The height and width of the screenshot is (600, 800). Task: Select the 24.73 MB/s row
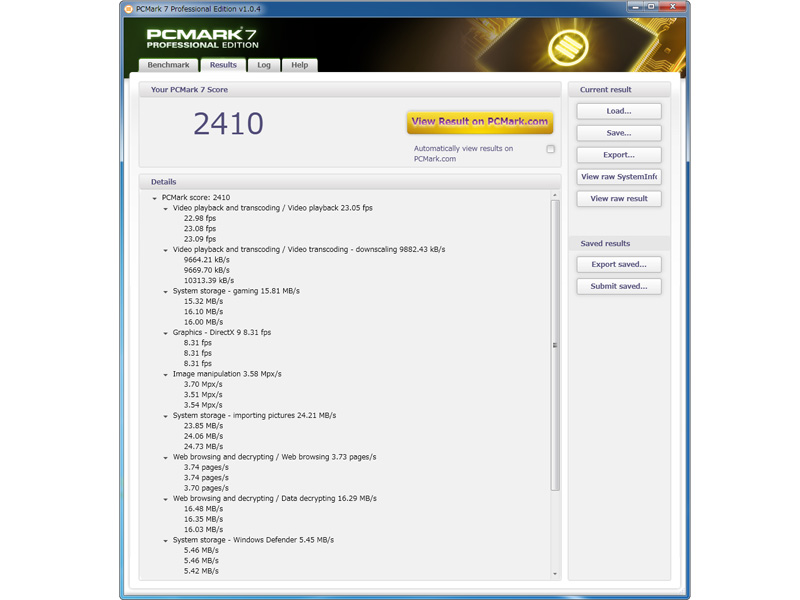coord(203,446)
